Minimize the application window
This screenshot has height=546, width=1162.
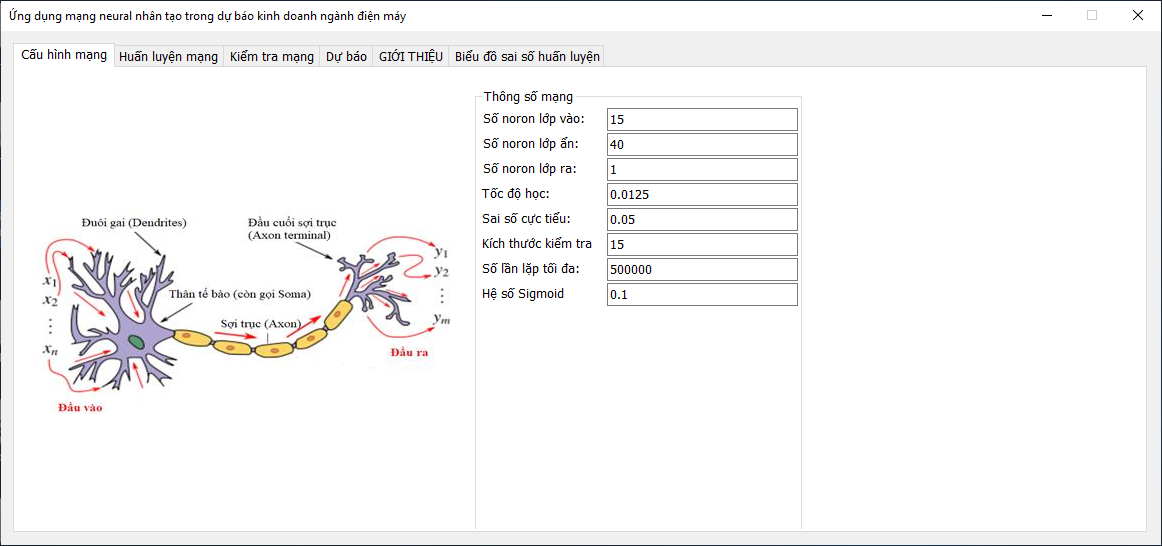(x=1048, y=15)
